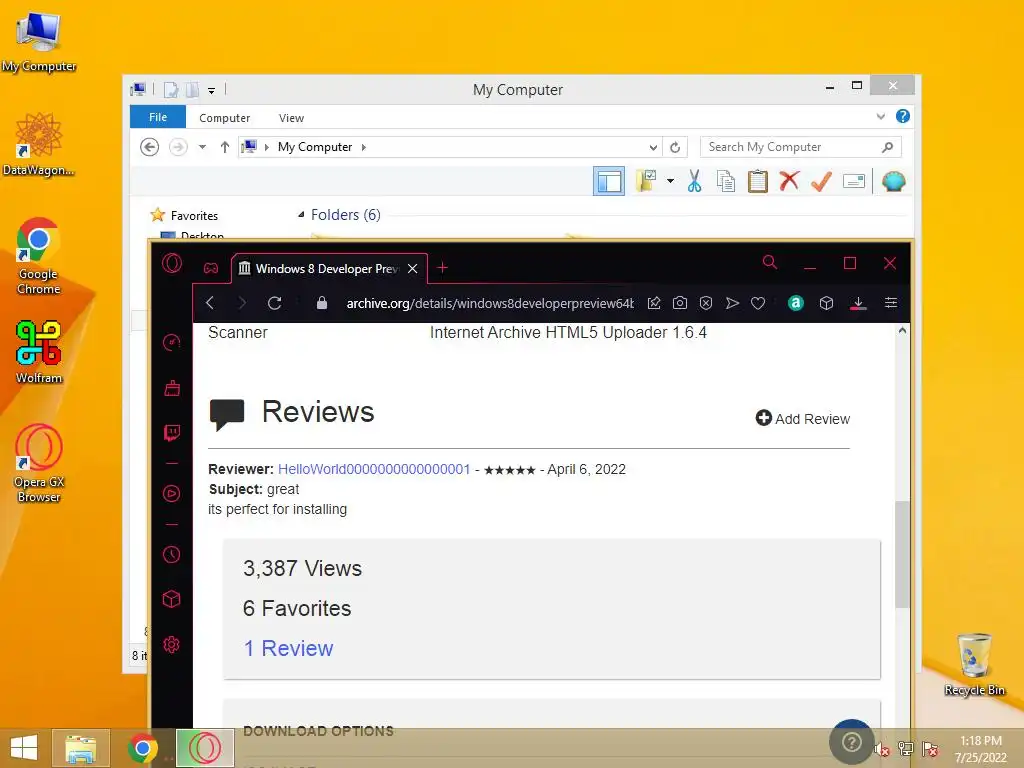This screenshot has height=768, width=1024.
Task: Open Opera GX settings gear icon
Action: pos(171,645)
